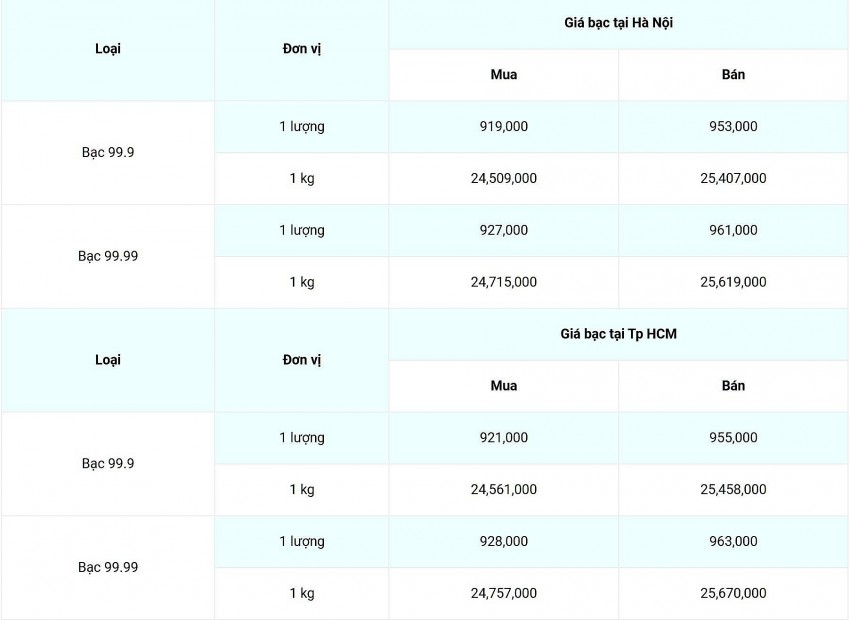The height and width of the screenshot is (620, 850).
Task: Select the 963,000 sell price cell
Action: [x=733, y=541]
